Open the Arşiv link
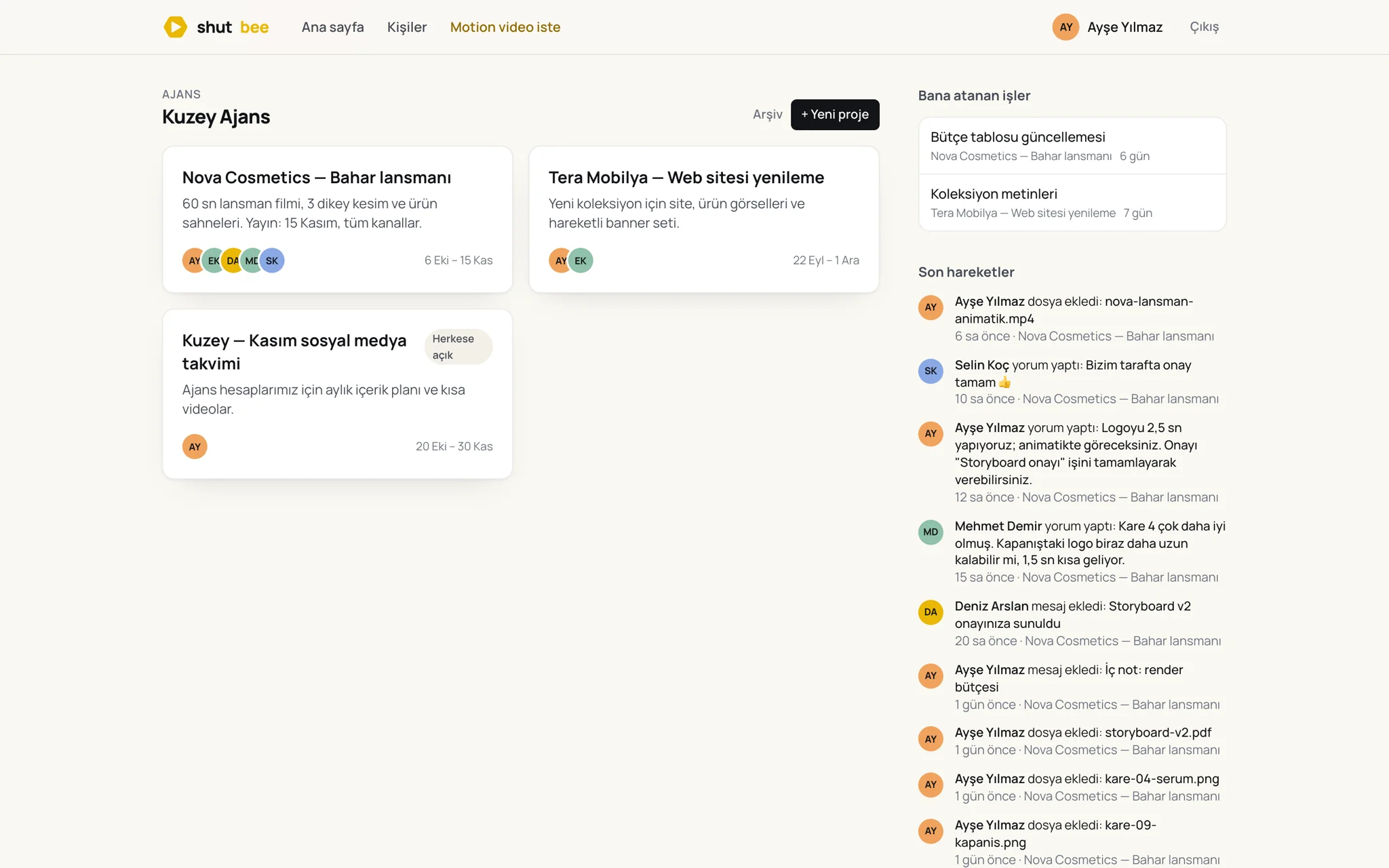The image size is (1389, 868). point(767,115)
